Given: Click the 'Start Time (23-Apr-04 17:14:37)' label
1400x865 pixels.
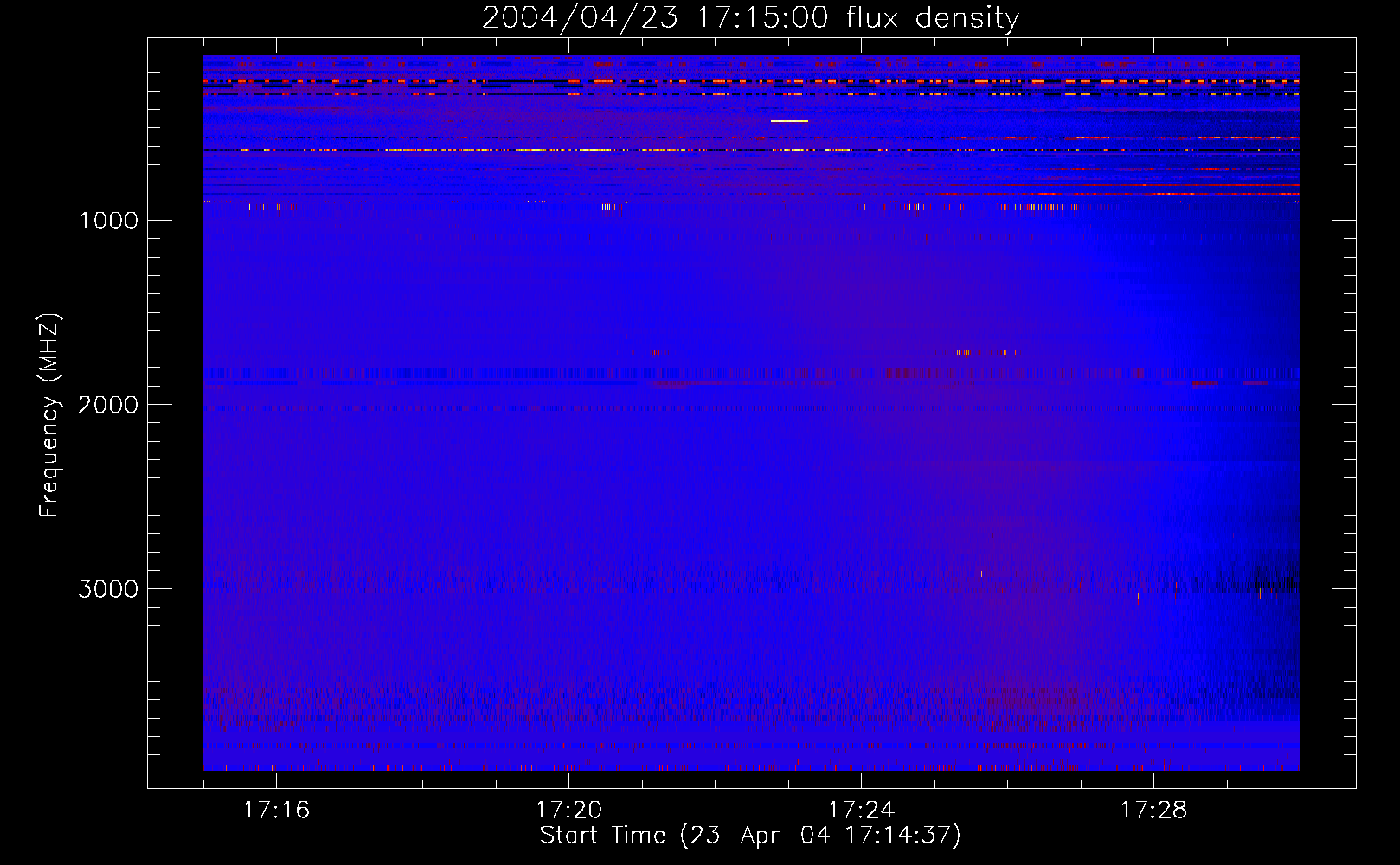Looking at the screenshot, I should coord(750,836).
